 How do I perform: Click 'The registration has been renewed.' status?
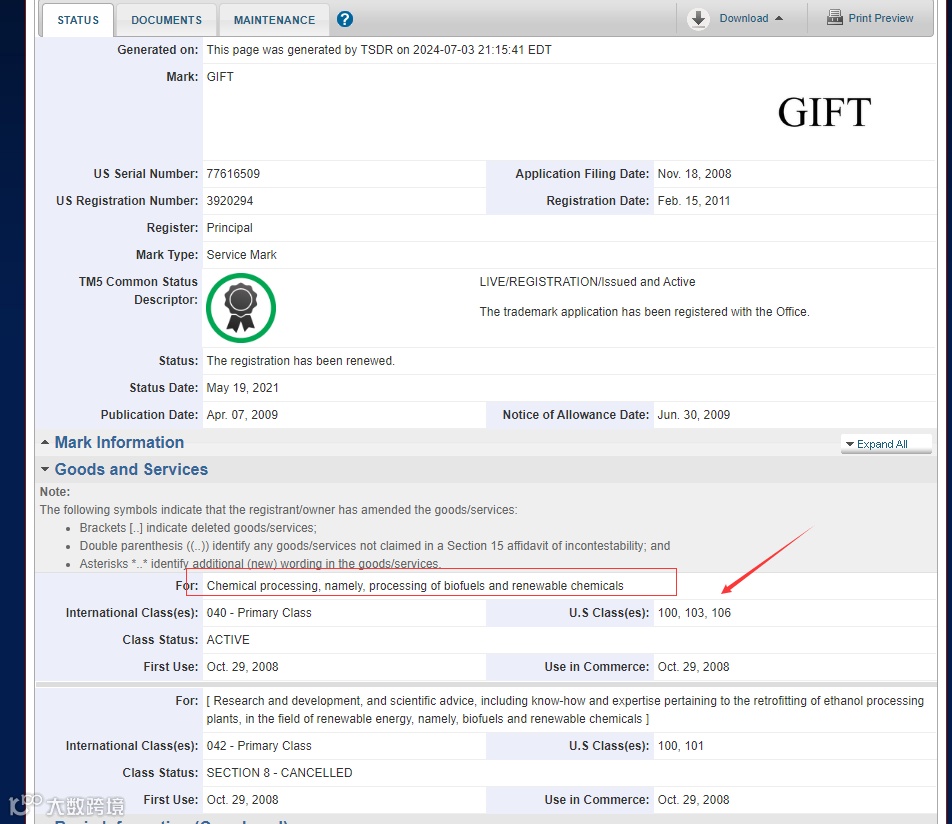pyautogui.click(x=301, y=361)
